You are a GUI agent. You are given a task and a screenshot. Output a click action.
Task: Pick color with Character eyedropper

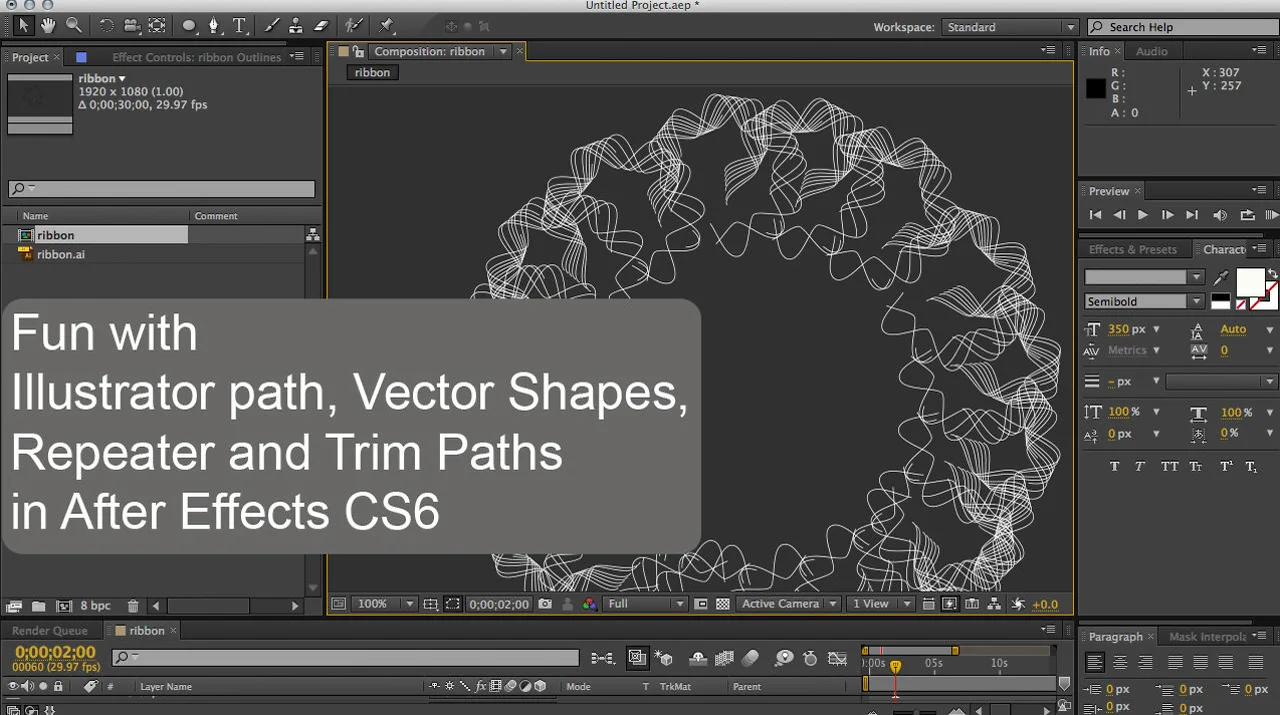tap(1221, 277)
